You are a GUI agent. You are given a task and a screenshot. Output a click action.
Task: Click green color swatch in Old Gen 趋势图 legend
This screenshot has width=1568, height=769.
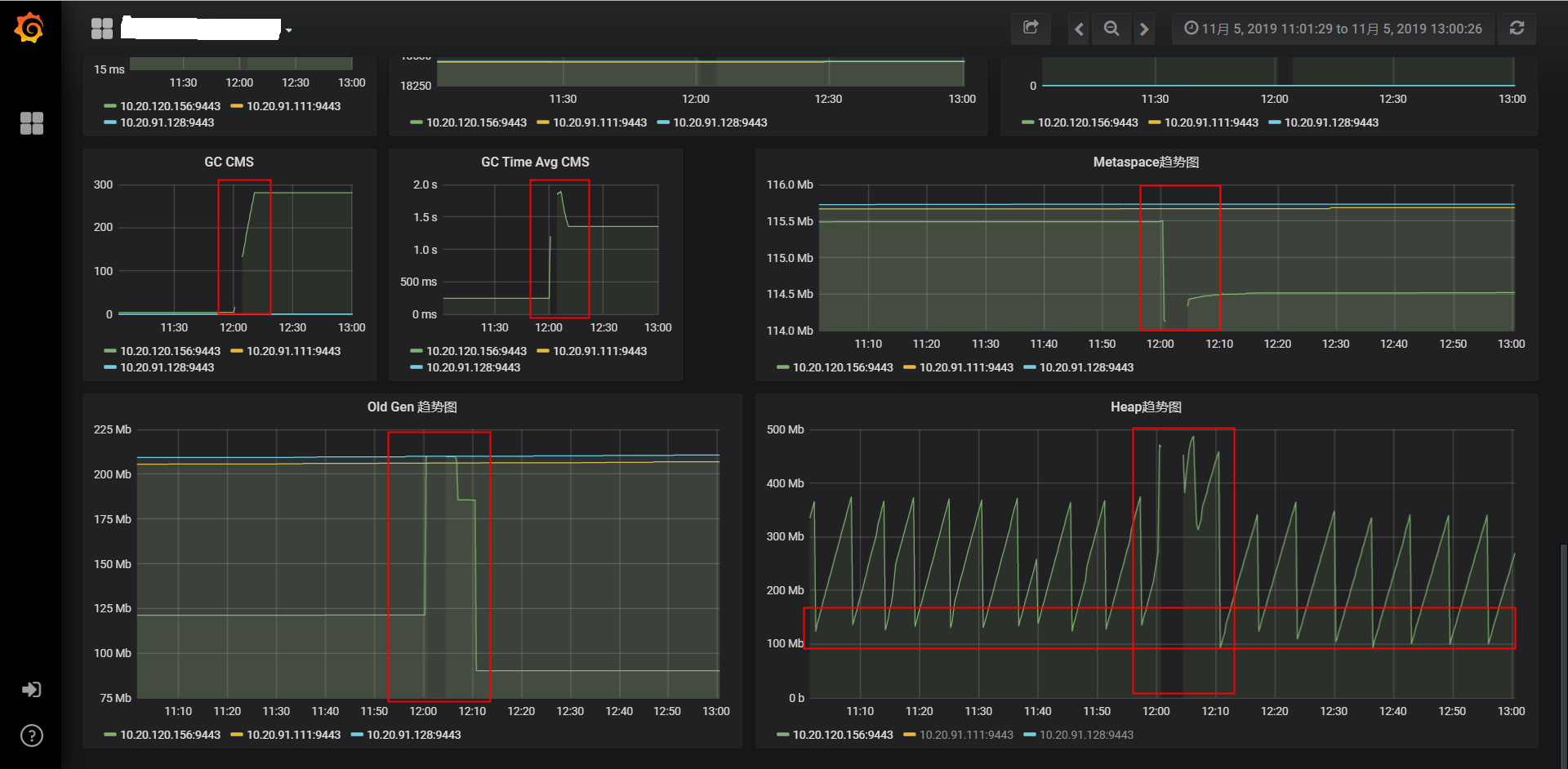click(109, 735)
